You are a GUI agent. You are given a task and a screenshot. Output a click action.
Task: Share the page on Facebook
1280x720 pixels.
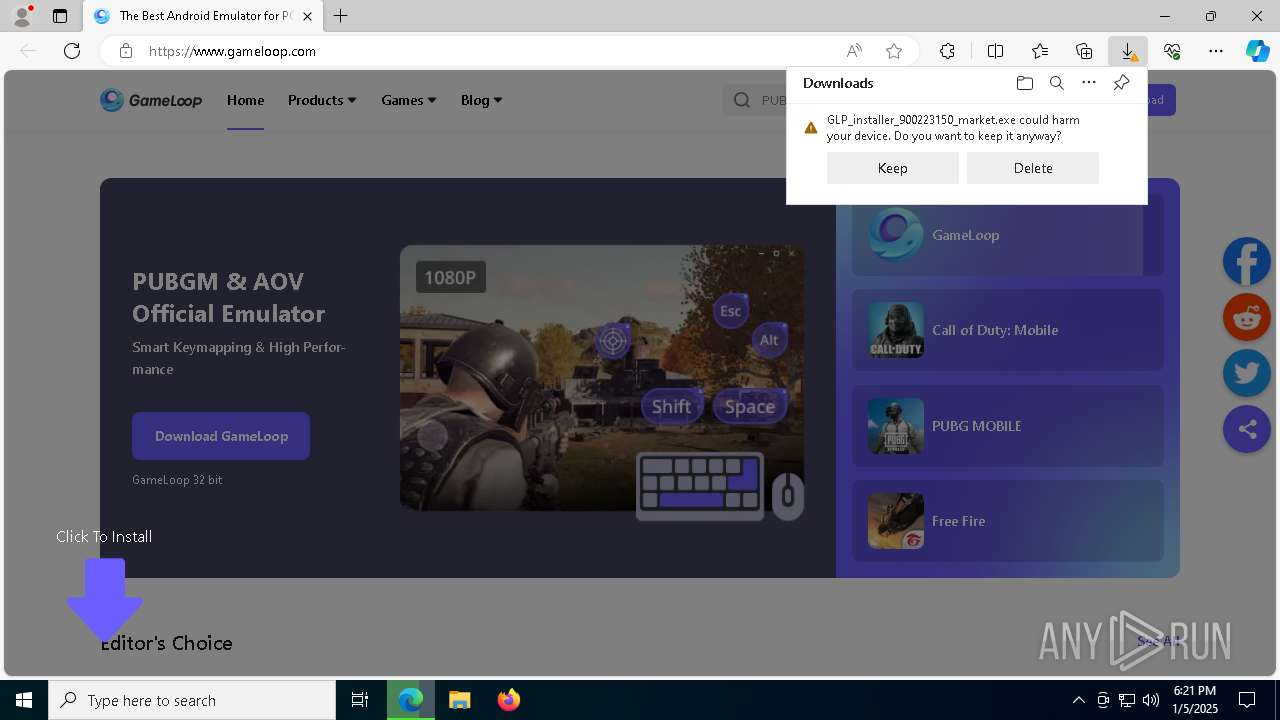click(1247, 262)
